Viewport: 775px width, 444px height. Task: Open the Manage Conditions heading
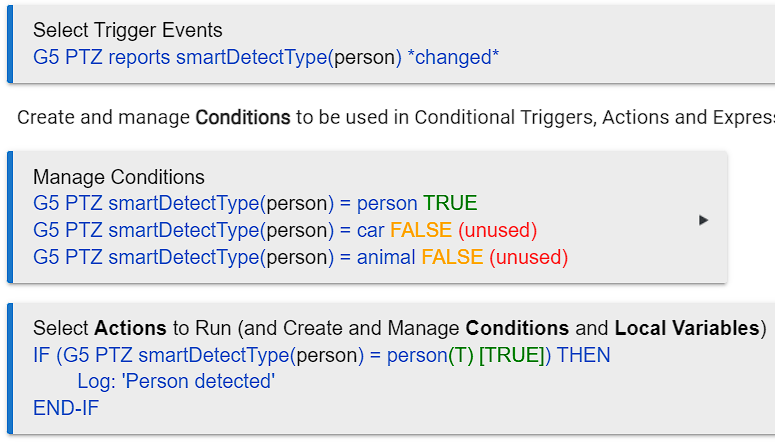pos(118,177)
